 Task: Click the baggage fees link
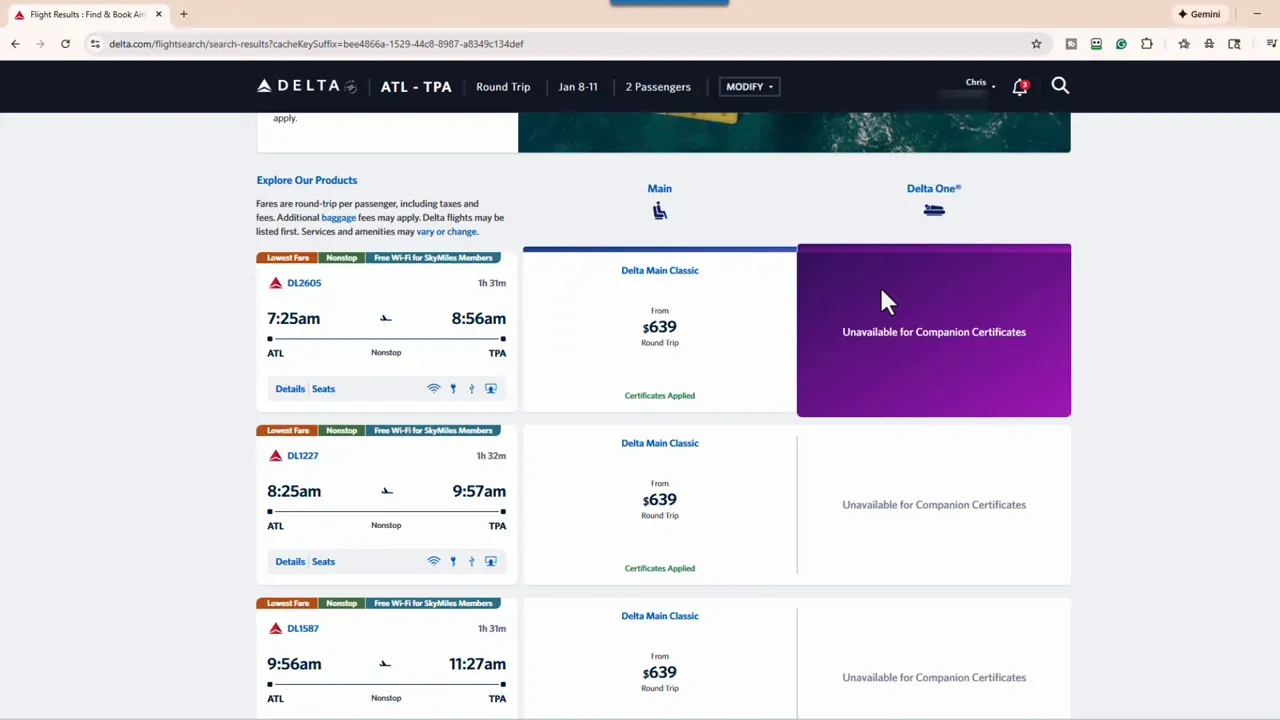[338, 217]
